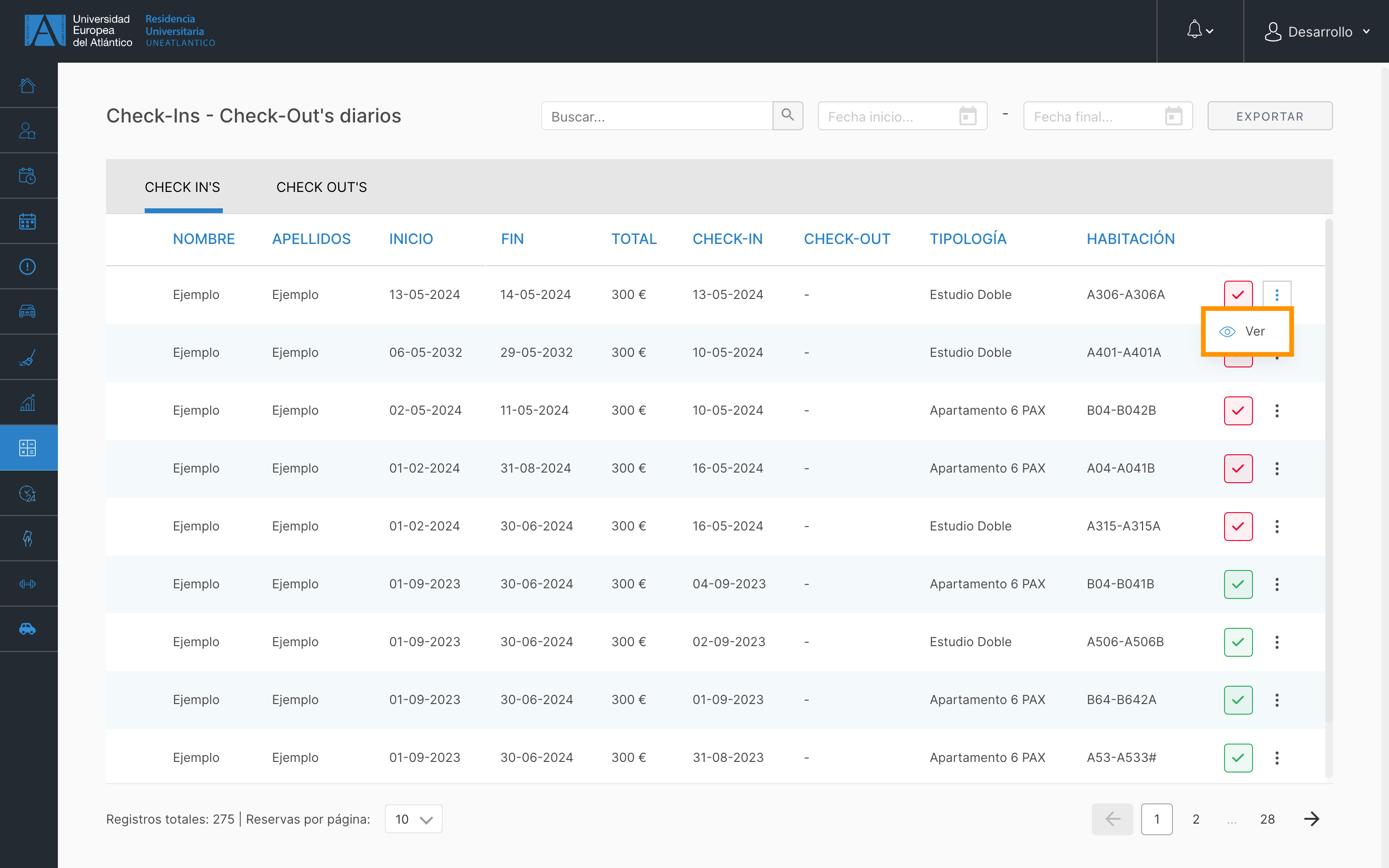Viewport: 1389px width, 868px height.
Task: Toggle green check for room B64-B642A
Action: point(1238,700)
